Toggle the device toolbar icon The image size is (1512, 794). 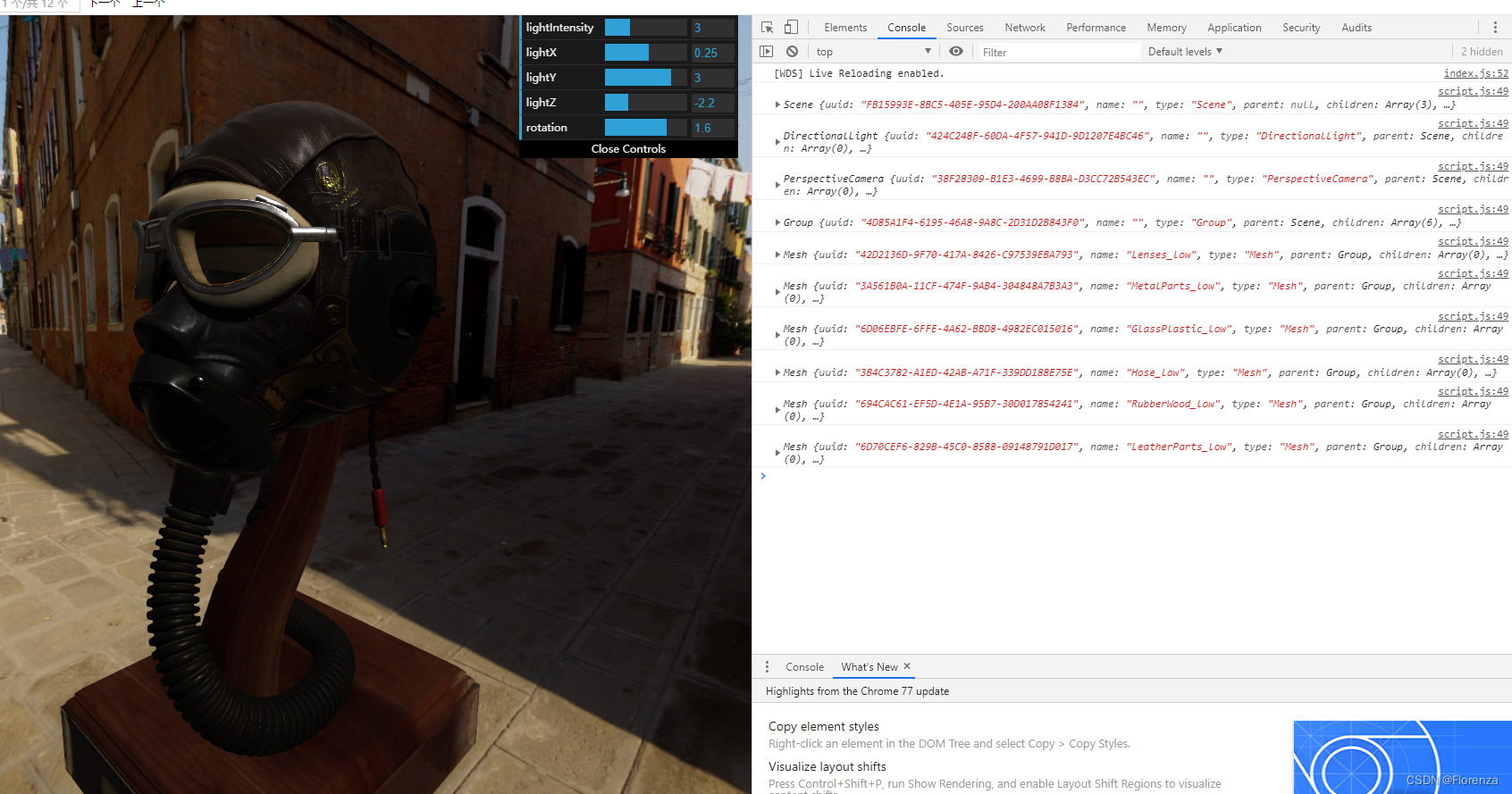click(x=791, y=28)
